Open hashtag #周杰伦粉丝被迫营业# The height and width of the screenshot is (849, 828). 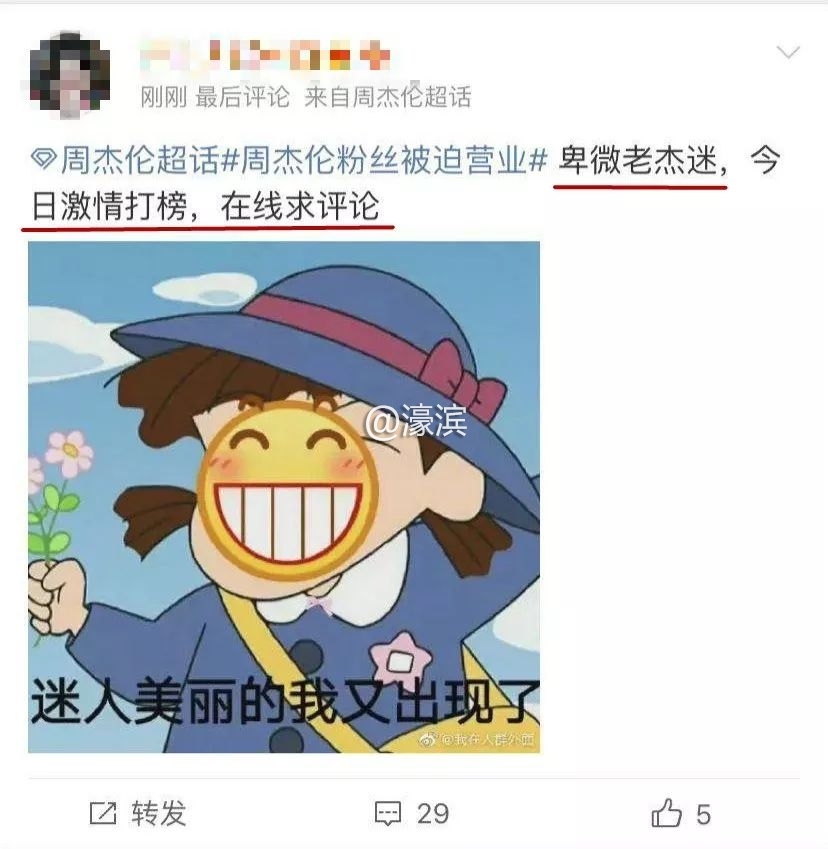click(385, 160)
